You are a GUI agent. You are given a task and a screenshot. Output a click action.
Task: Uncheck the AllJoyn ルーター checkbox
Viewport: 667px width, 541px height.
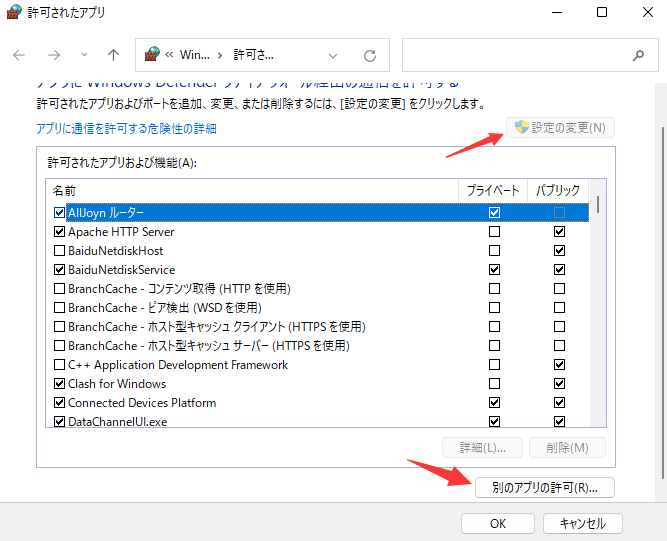pyautogui.click(x=60, y=212)
